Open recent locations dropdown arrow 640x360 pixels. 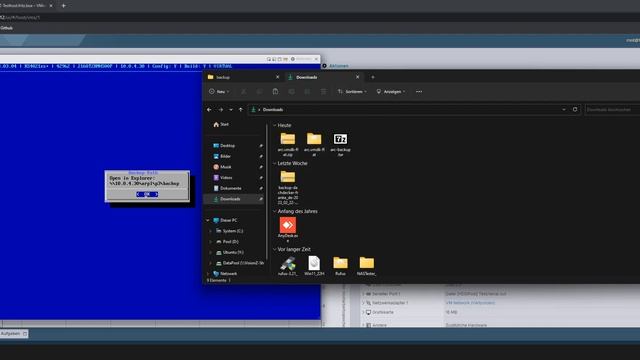click(x=231, y=110)
